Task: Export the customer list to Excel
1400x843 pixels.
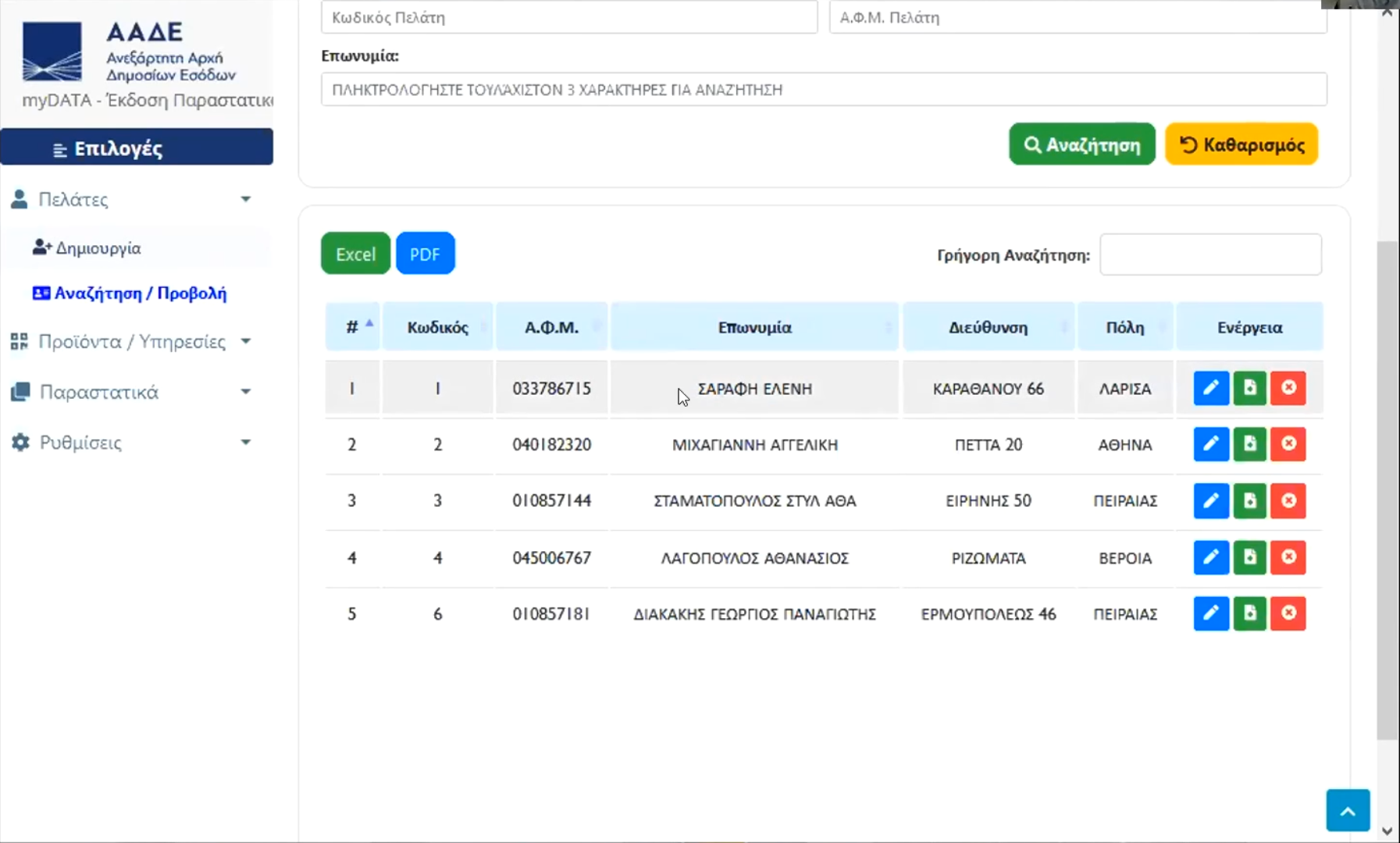Action: (355, 254)
